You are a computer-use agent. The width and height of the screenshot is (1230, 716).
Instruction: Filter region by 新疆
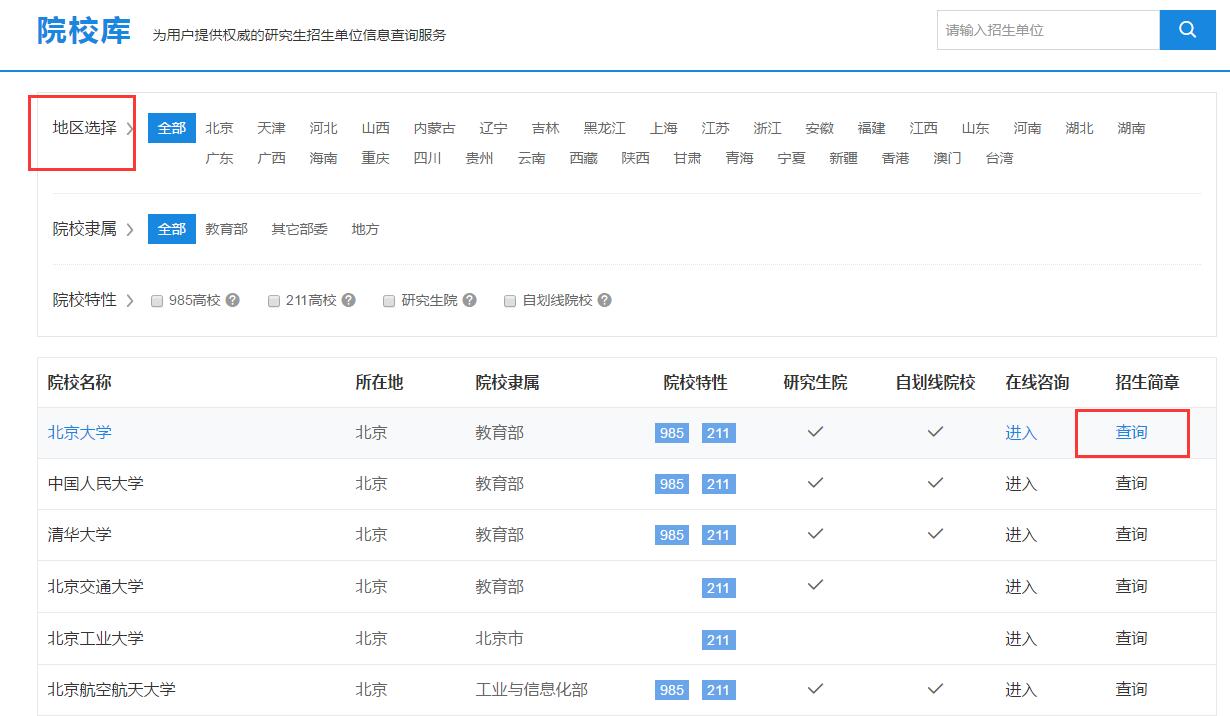pyautogui.click(x=844, y=158)
